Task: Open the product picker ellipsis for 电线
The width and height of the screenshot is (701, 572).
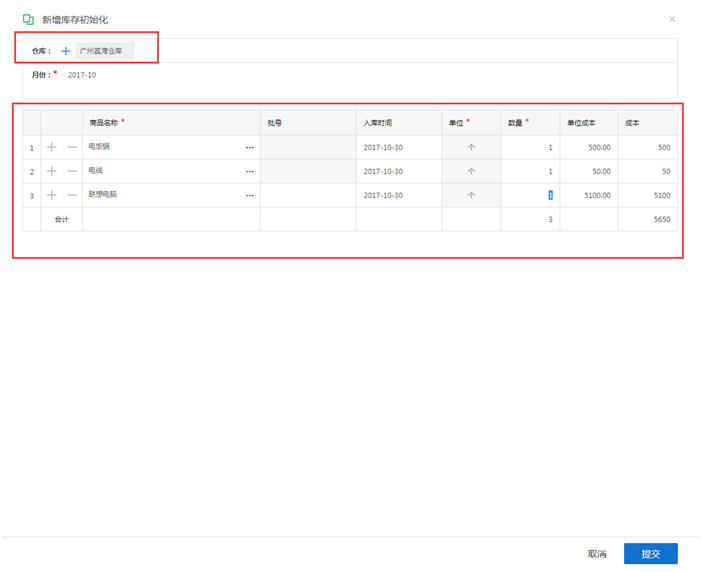Action: [x=249, y=172]
